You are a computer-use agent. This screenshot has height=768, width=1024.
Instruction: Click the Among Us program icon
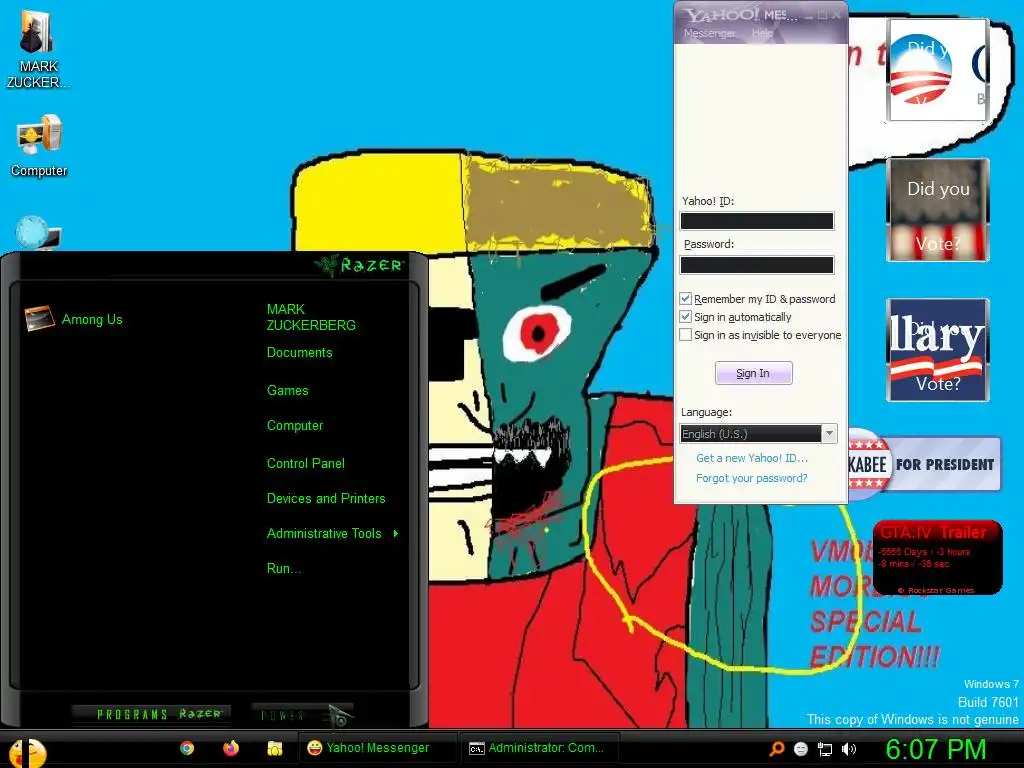tap(39, 319)
